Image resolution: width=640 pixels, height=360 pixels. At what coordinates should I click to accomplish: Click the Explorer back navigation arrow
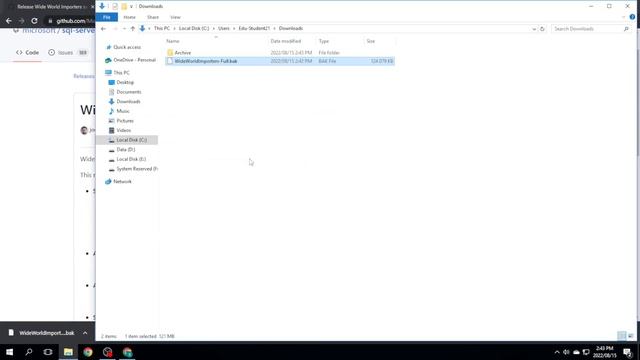point(103,29)
